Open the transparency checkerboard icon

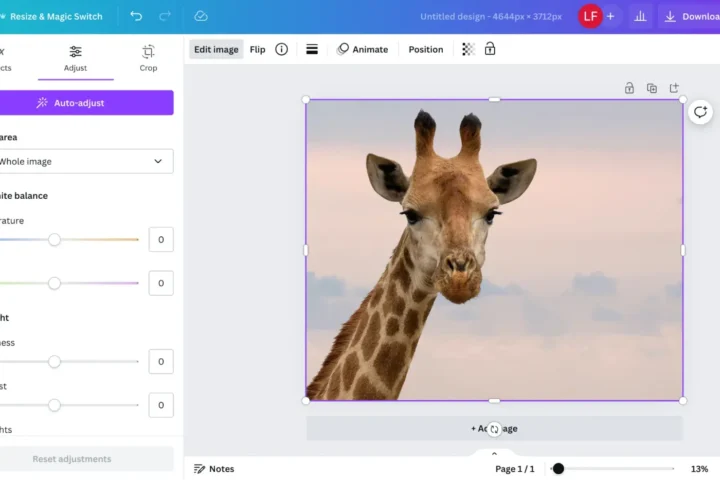point(467,49)
